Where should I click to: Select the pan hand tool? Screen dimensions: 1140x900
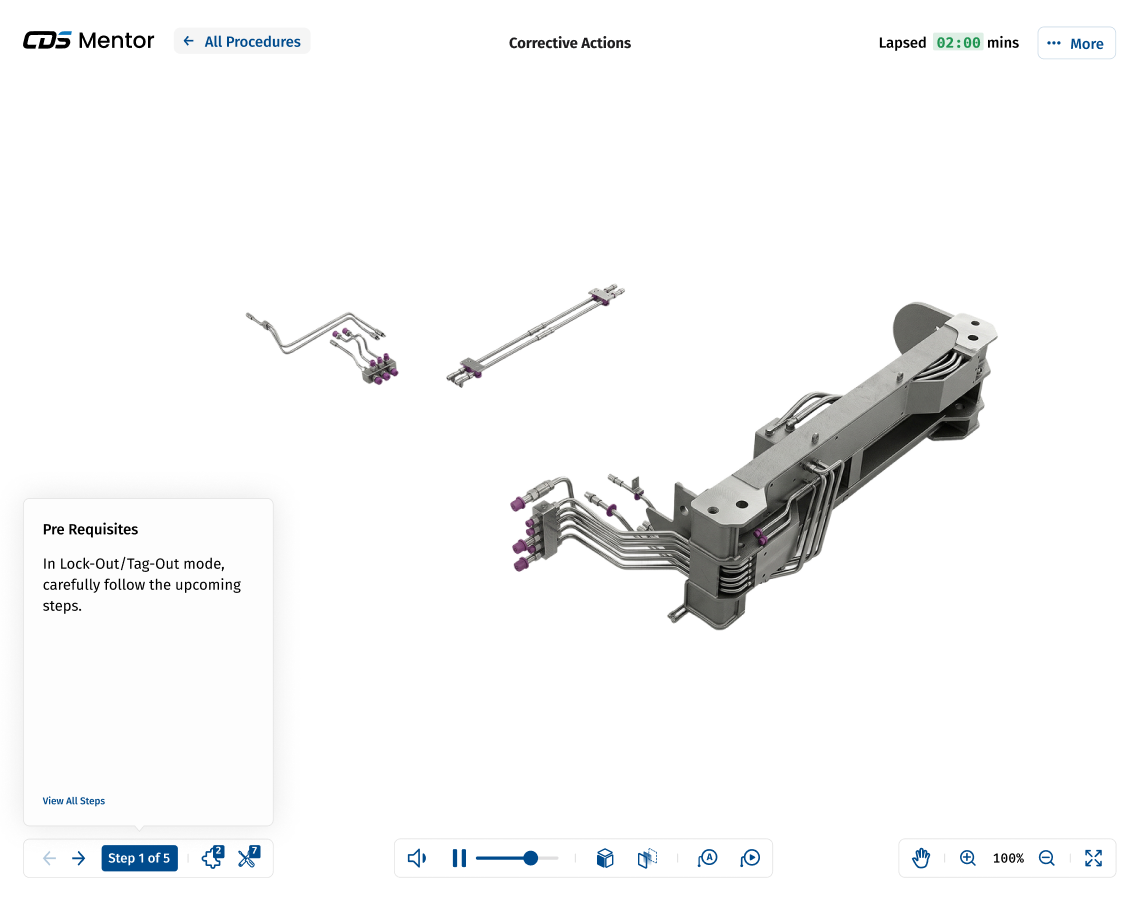pyautogui.click(x=921, y=858)
